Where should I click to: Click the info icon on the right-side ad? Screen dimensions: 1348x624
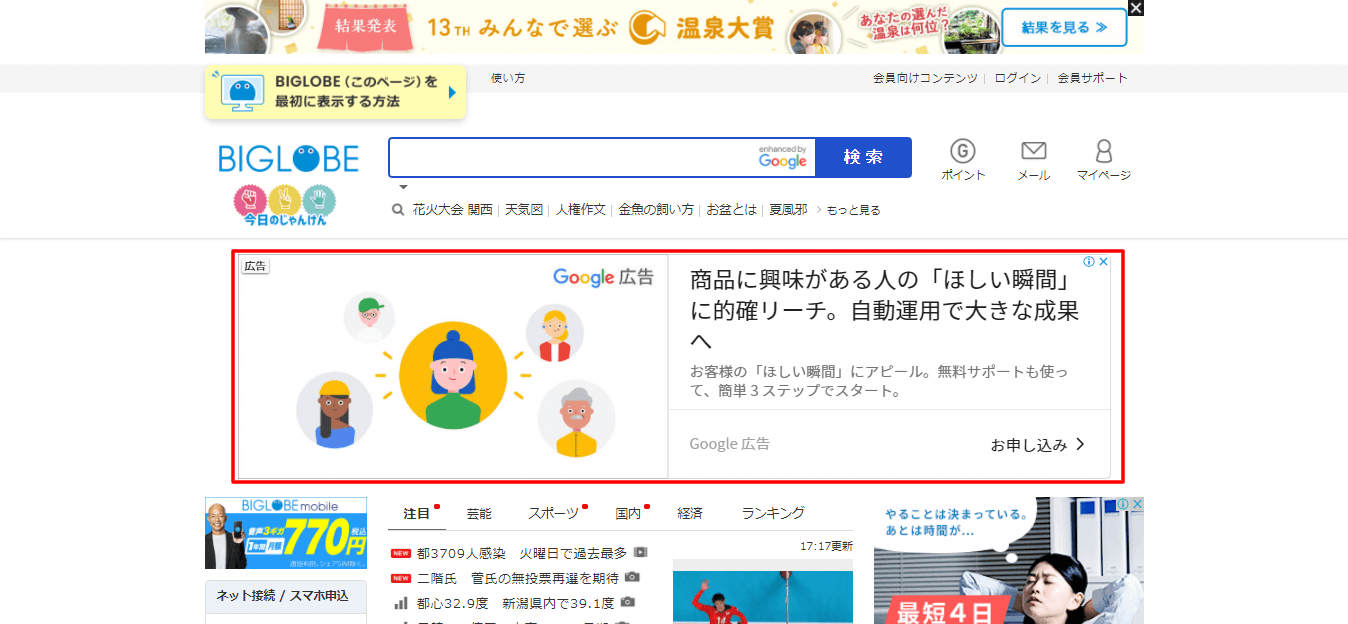tap(1123, 504)
